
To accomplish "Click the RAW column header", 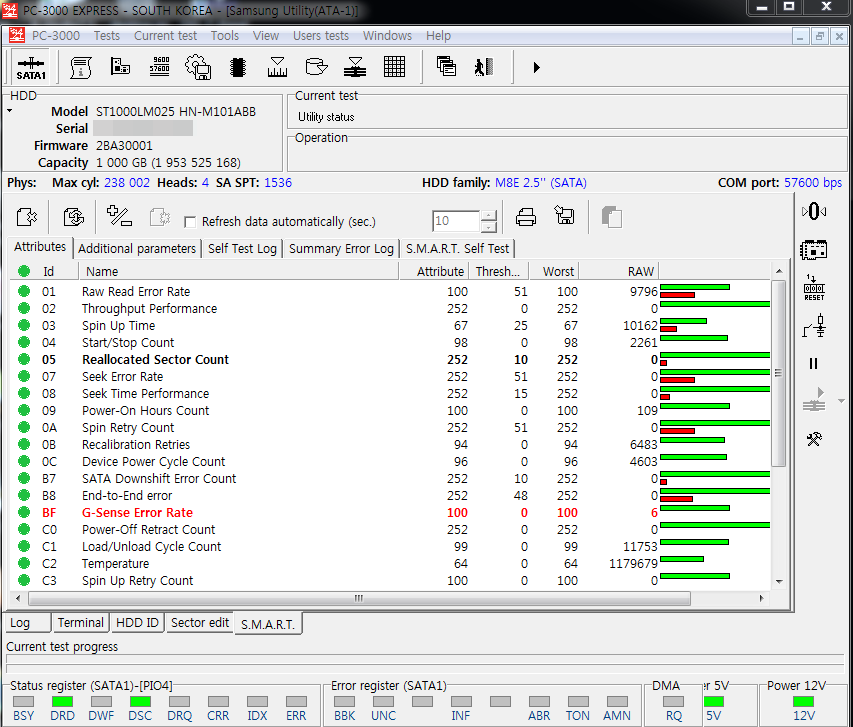I will pyautogui.click(x=618, y=271).
